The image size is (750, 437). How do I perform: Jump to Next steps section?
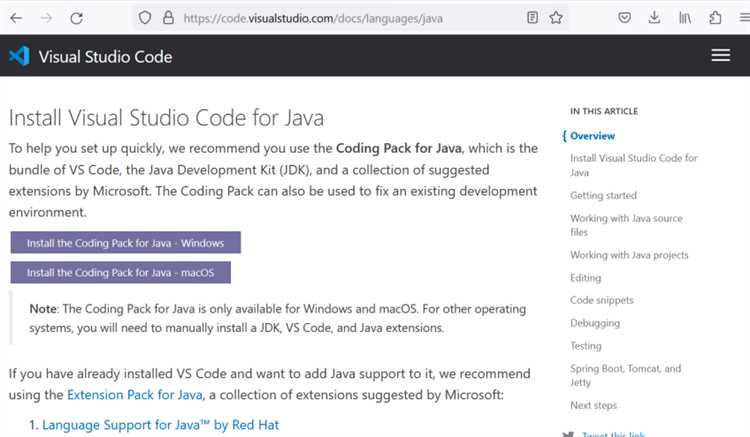[593, 405]
